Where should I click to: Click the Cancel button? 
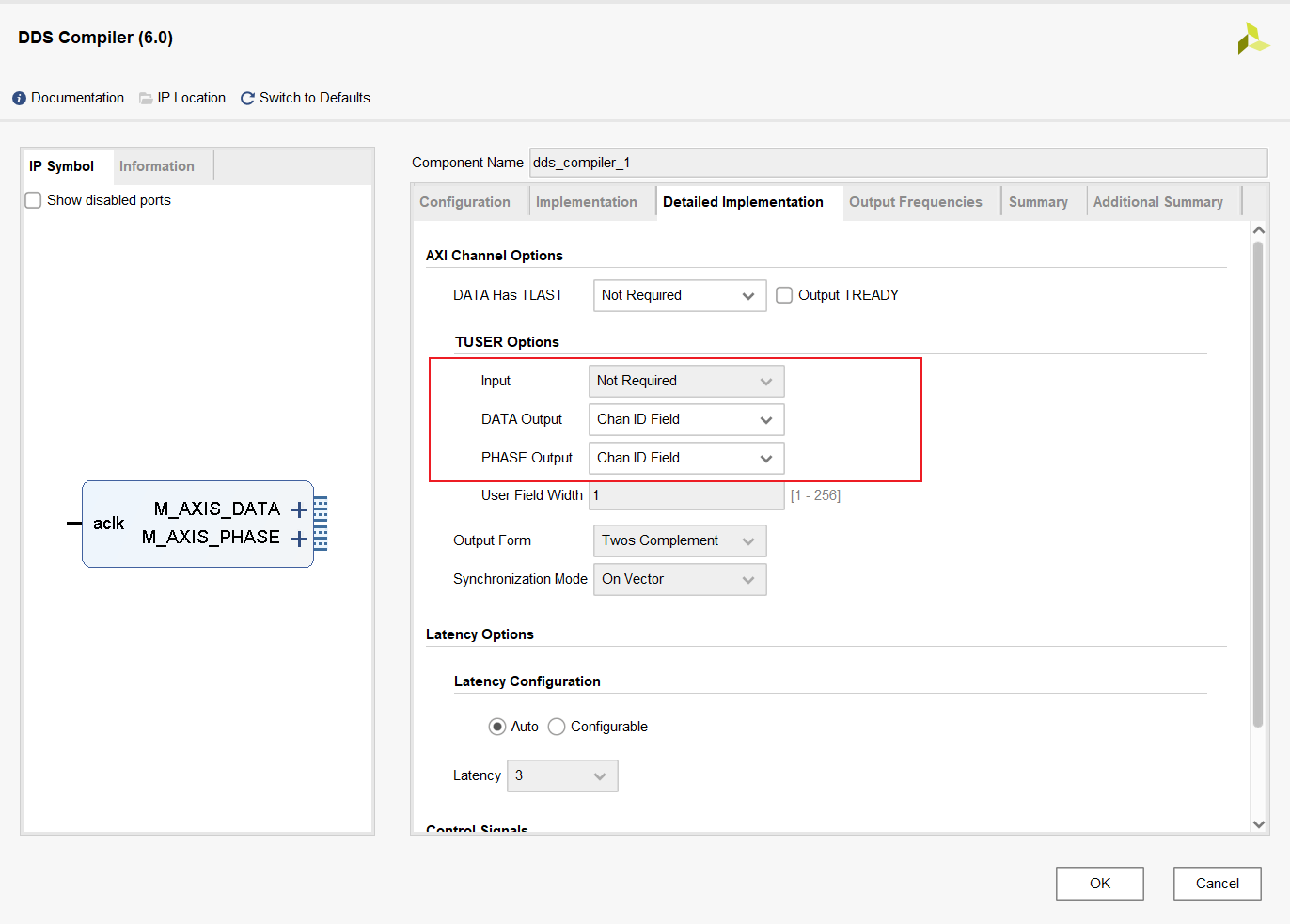[x=1218, y=884]
